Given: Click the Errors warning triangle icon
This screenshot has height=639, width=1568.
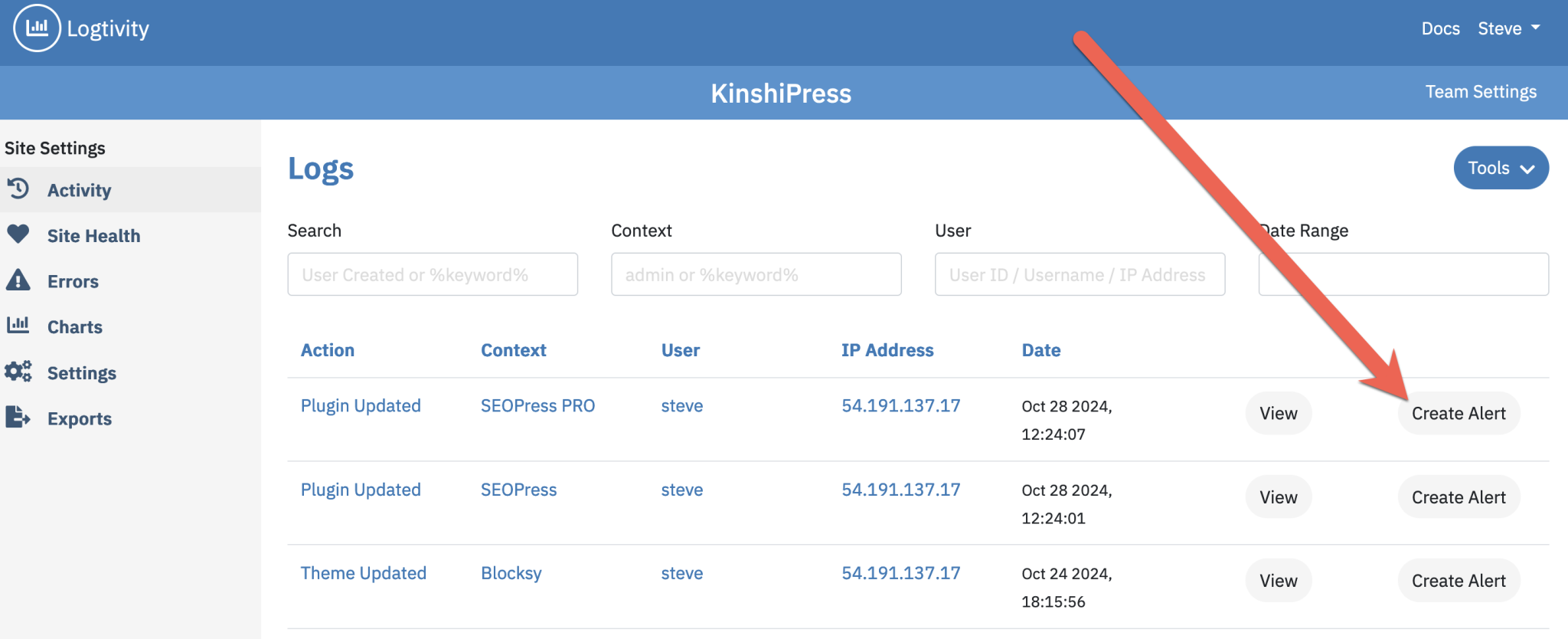Looking at the screenshot, I should (x=18, y=280).
